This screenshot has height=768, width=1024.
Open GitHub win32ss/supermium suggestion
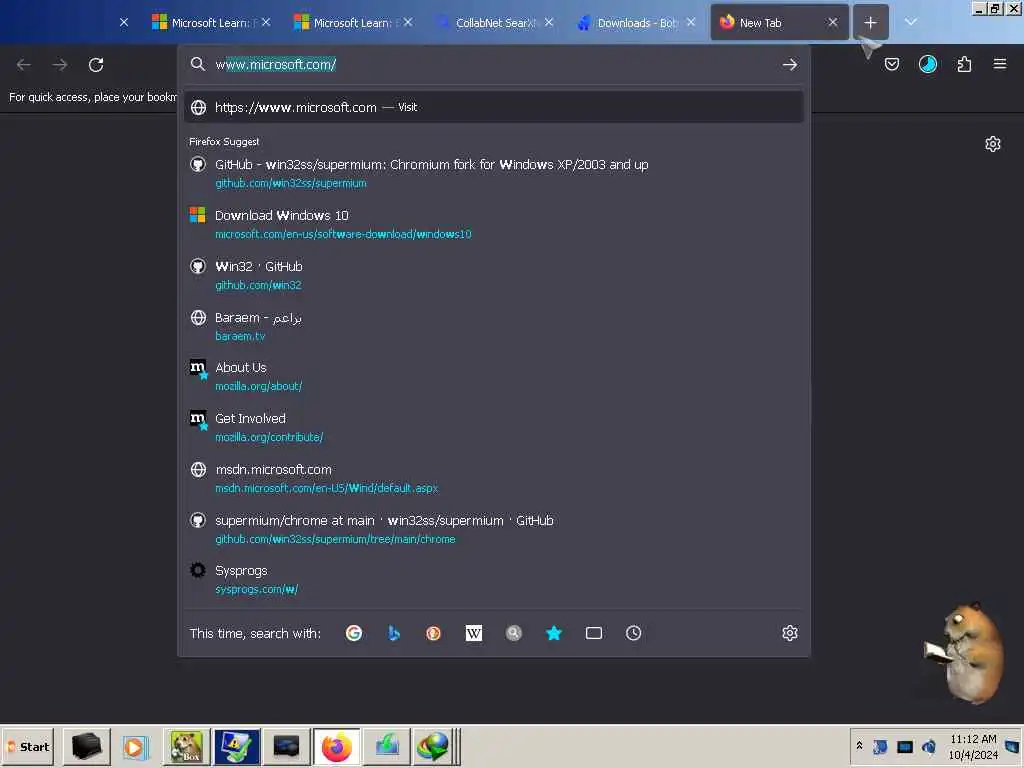point(494,173)
